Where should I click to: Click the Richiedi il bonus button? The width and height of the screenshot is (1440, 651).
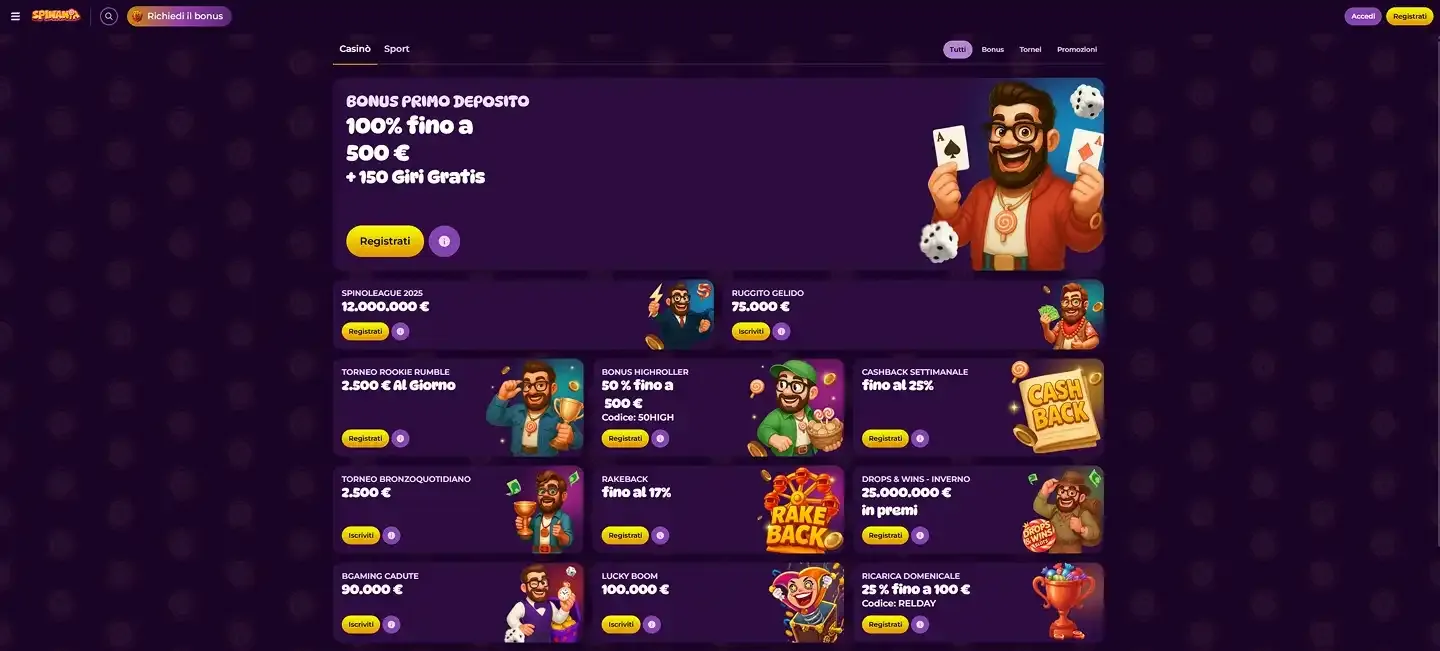(x=179, y=16)
